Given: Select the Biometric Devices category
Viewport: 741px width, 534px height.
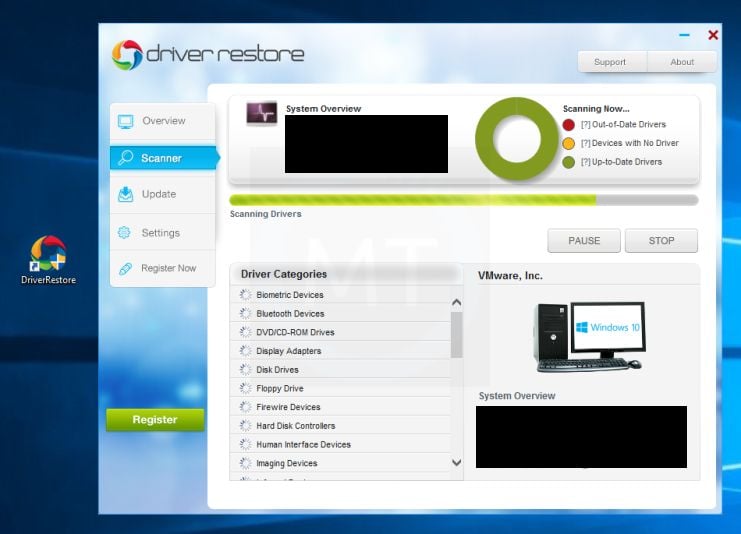Looking at the screenshot, I should [340, 295].
